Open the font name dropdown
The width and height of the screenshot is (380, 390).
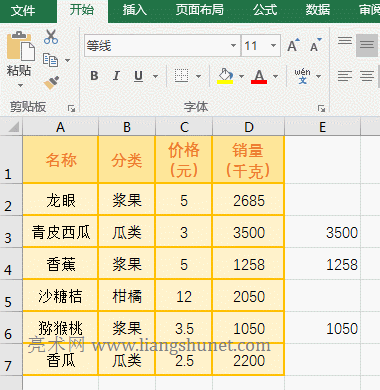(233, 45)
